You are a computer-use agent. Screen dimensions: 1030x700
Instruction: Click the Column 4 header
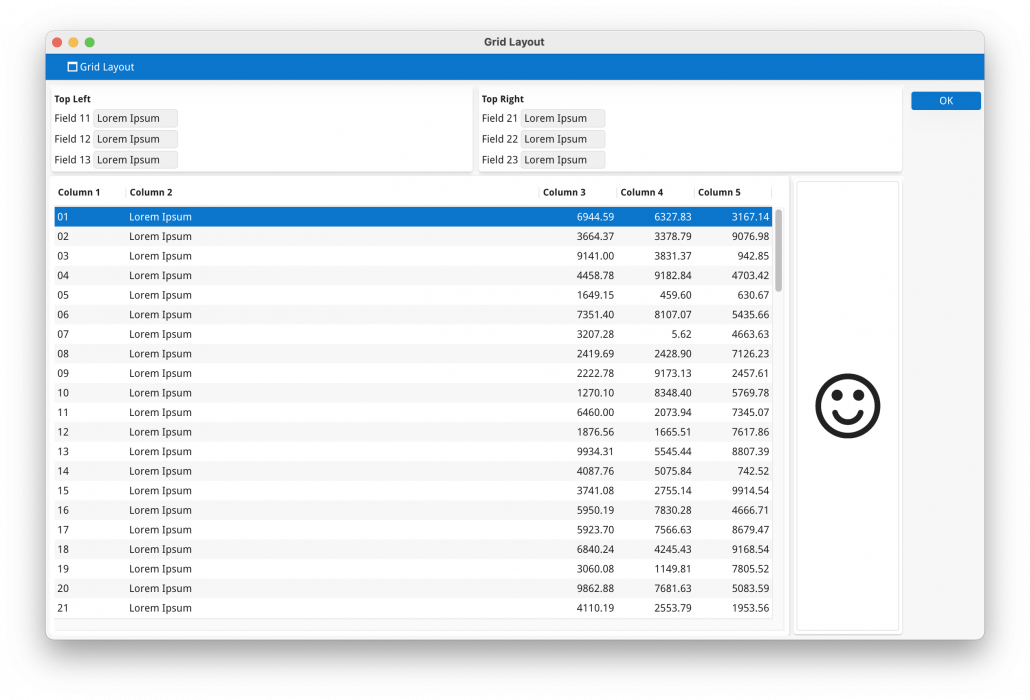point(641,192)
